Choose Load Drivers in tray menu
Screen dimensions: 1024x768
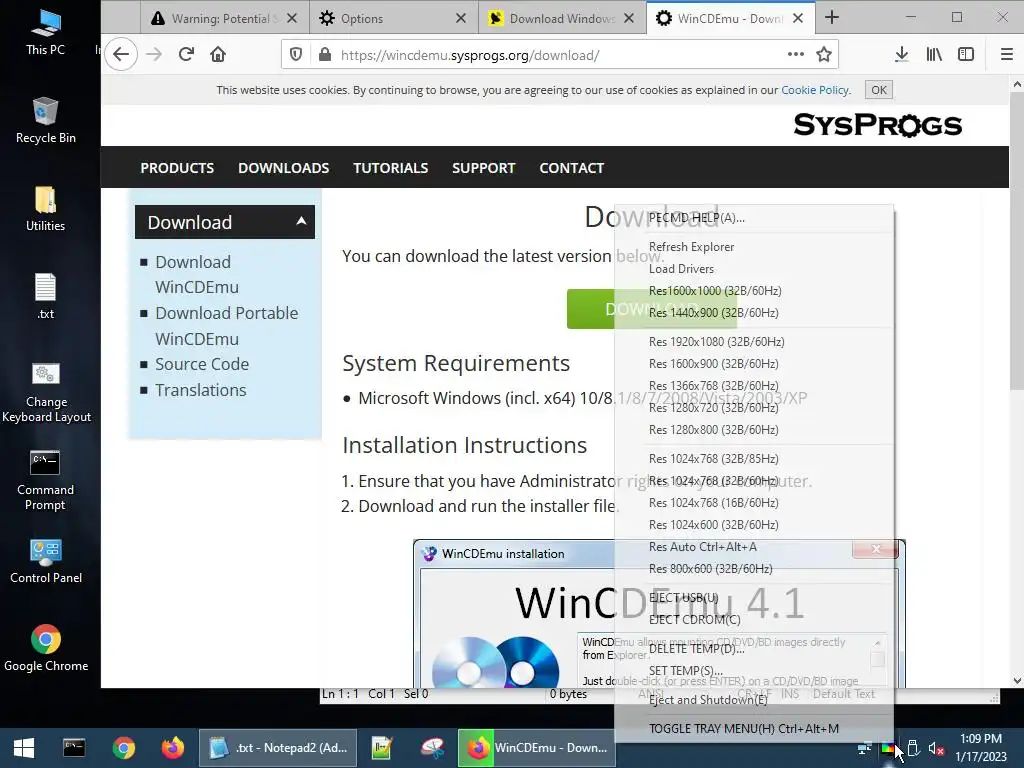click(x=754, y=268)
